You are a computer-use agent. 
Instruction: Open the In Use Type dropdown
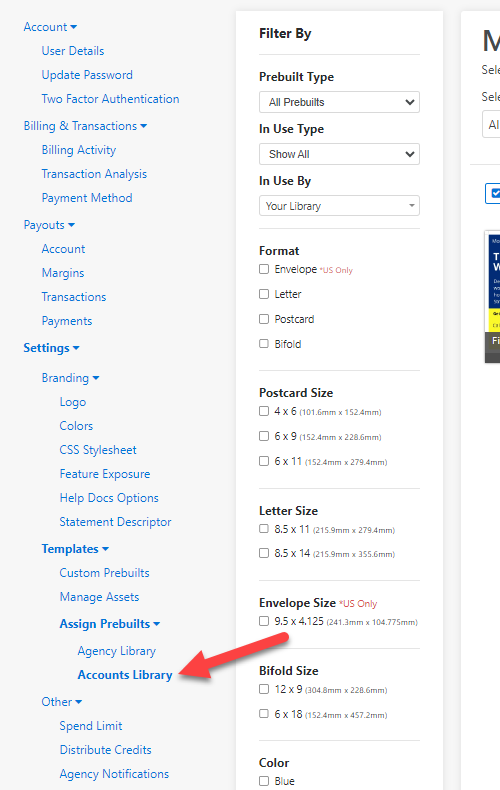(x=339, y=154)
